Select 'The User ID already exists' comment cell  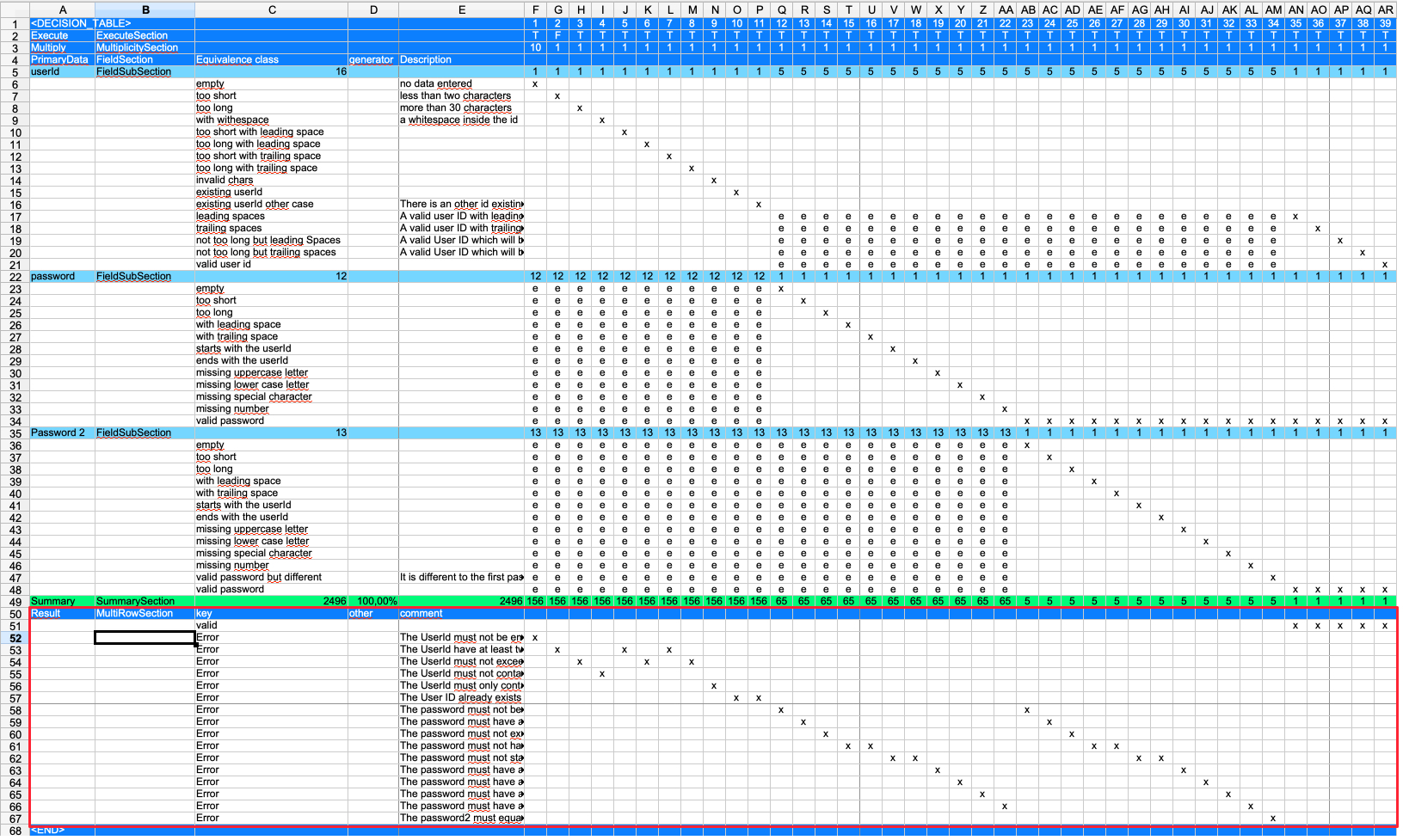tap(461, 697)
